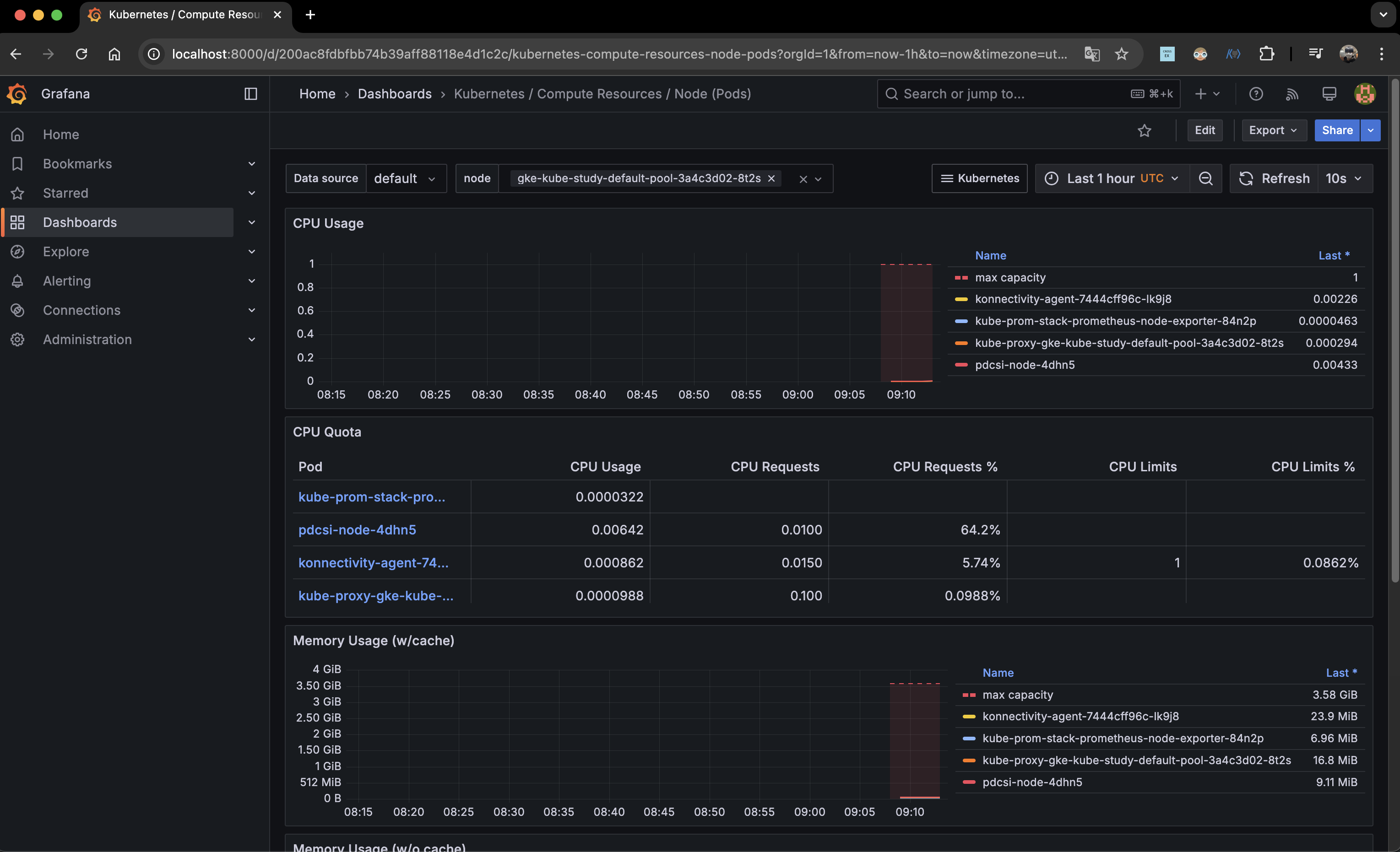The image size is (1400, 852).
Task: Open the news feed RSS icon
Action: [1292, 94]
